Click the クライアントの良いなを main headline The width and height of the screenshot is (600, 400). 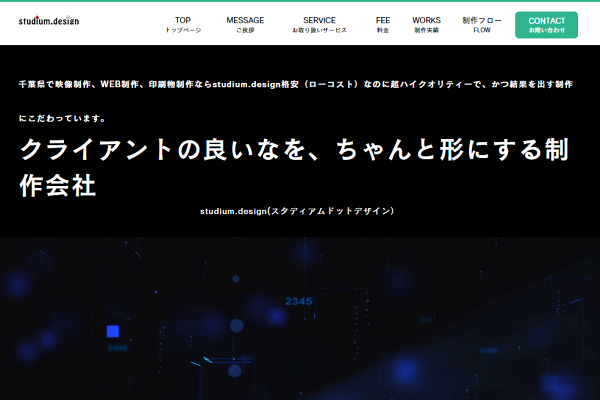295,167
